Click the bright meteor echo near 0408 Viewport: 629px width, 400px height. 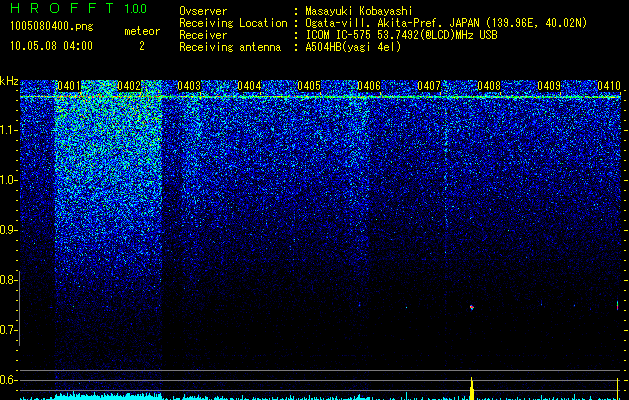tap(472, 307)
